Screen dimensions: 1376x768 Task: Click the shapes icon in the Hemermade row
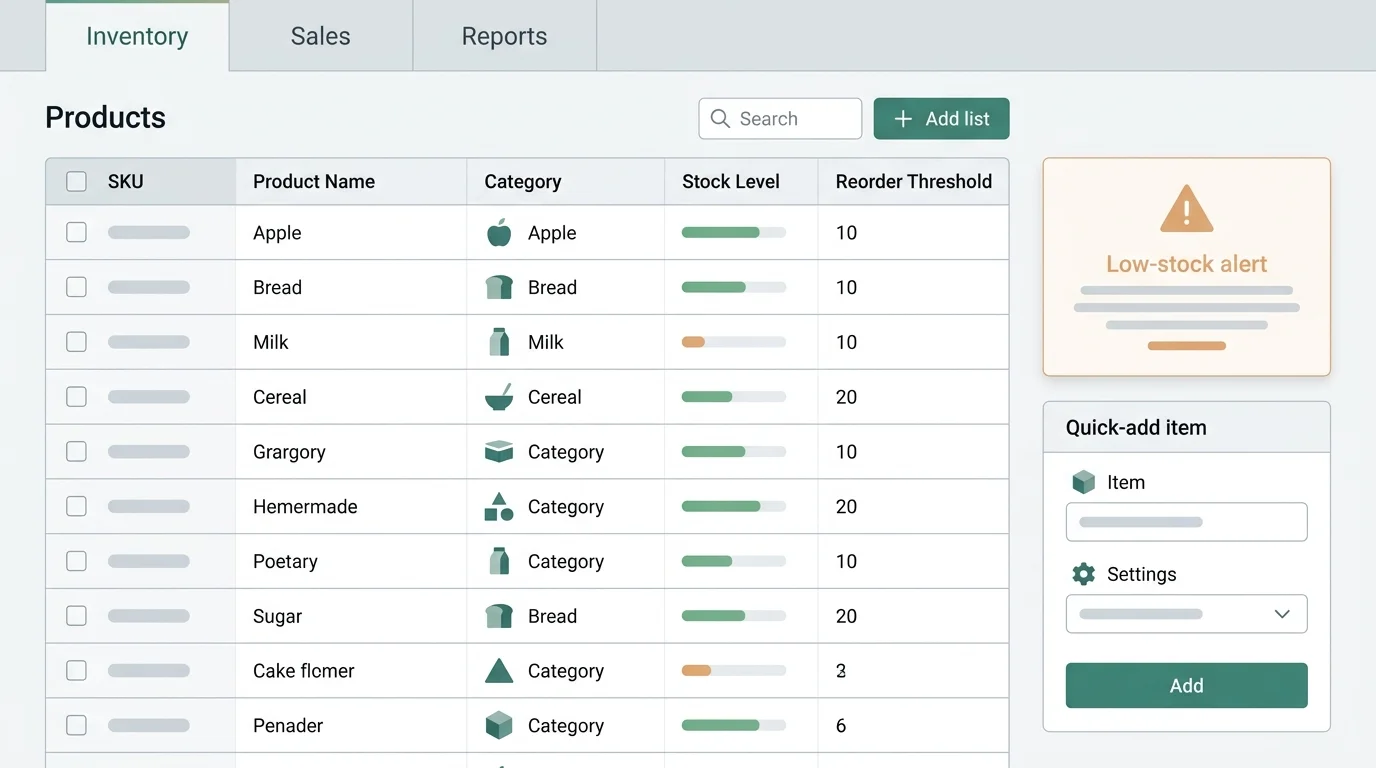click(x=499, y=507)
